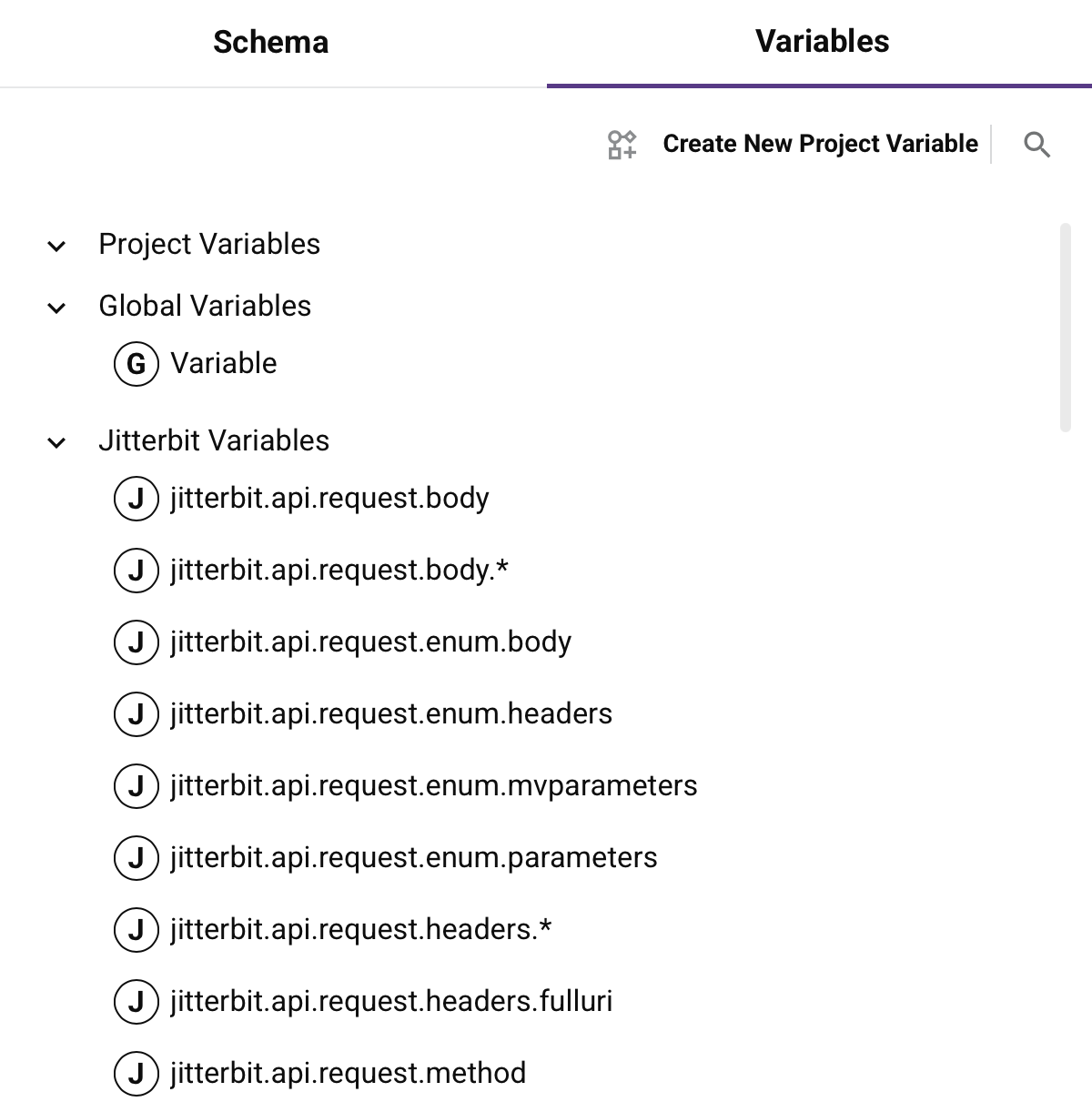Open the variable search magnifier
Screen dimensions: 1092x1112
(1036, 144)
